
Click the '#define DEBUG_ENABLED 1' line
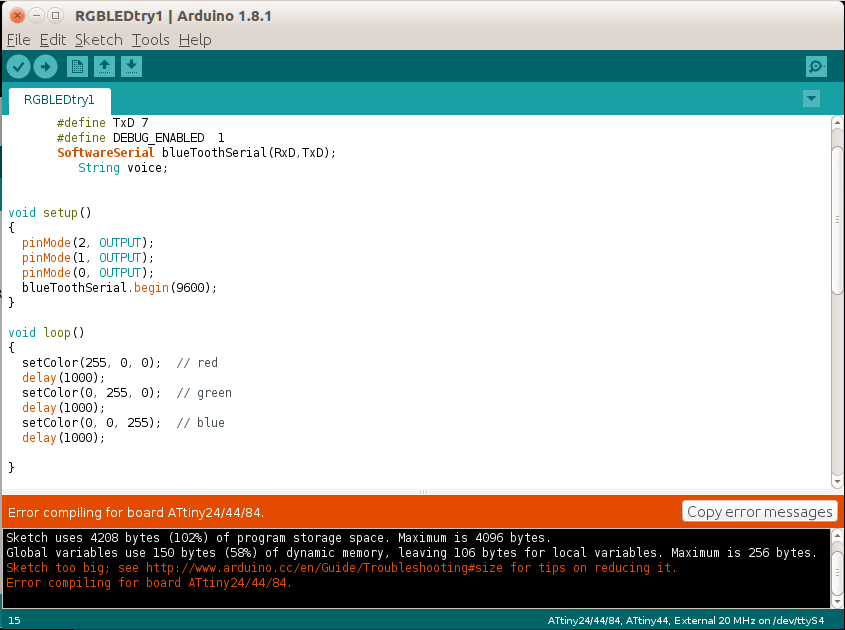pyautogui.click(x=141, y=138)
